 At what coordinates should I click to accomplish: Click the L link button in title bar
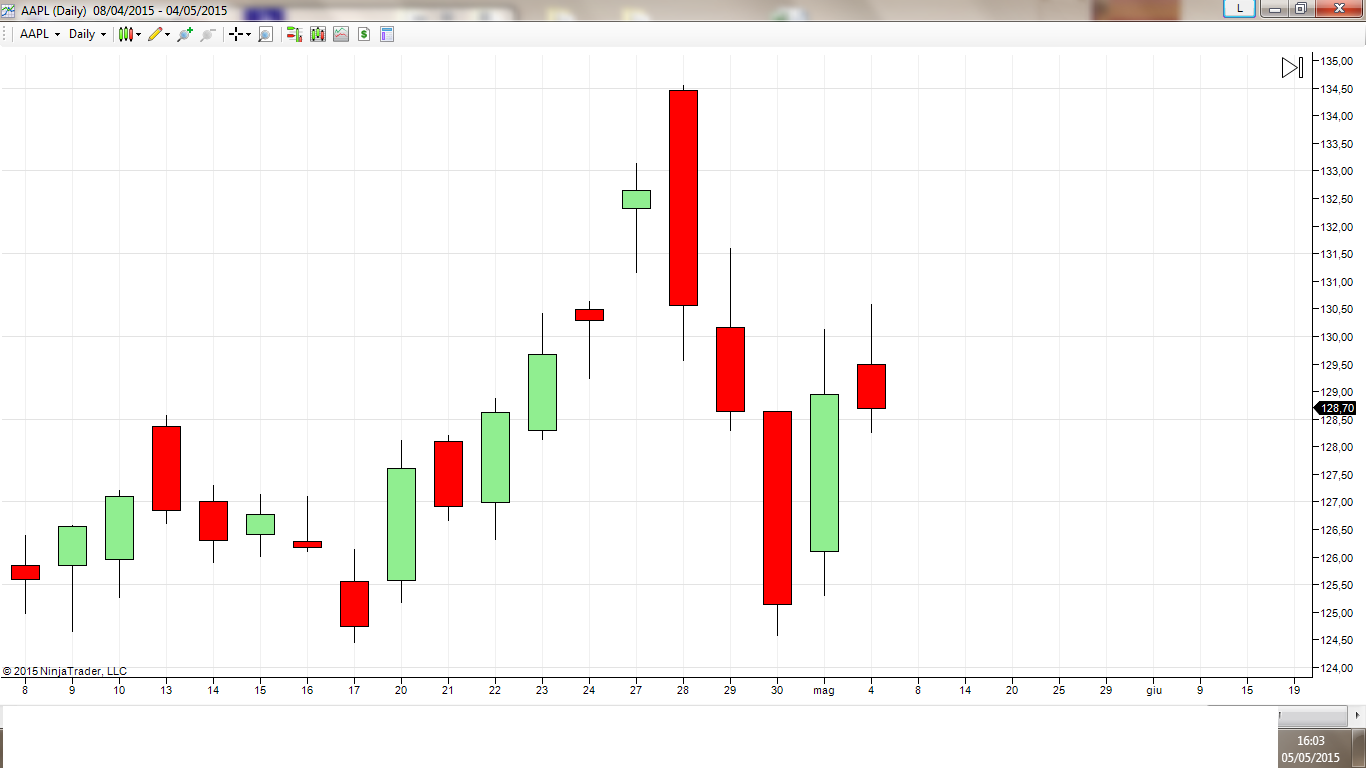coord(1240,8)
